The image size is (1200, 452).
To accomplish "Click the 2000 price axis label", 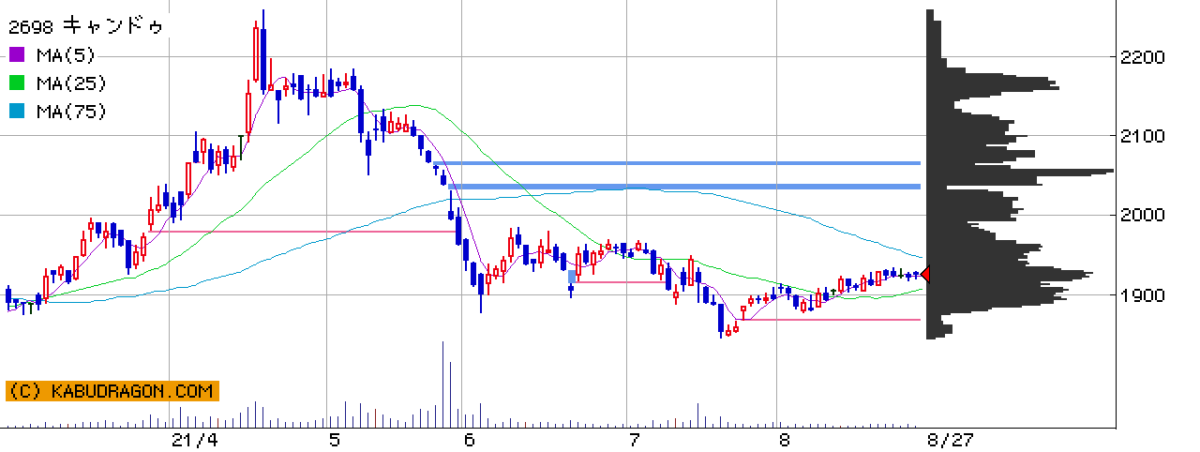I will point(1142,214).
